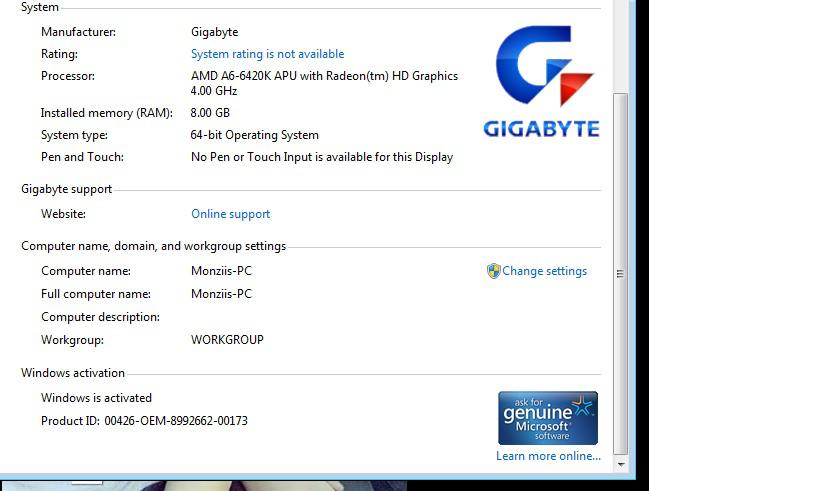Click the Gigabyte logo image
This screenshot has width=816, height=491.
[542, 81]
